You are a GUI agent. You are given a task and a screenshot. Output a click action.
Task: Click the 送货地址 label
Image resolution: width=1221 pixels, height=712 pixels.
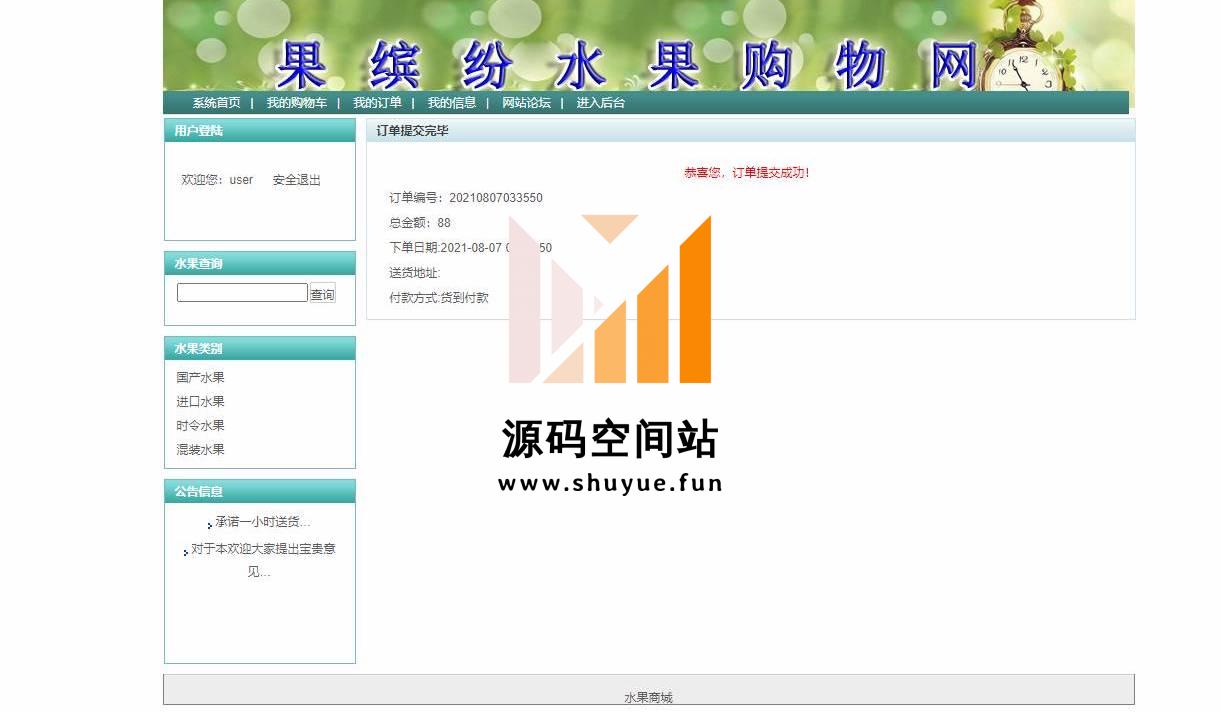point(414,273)
